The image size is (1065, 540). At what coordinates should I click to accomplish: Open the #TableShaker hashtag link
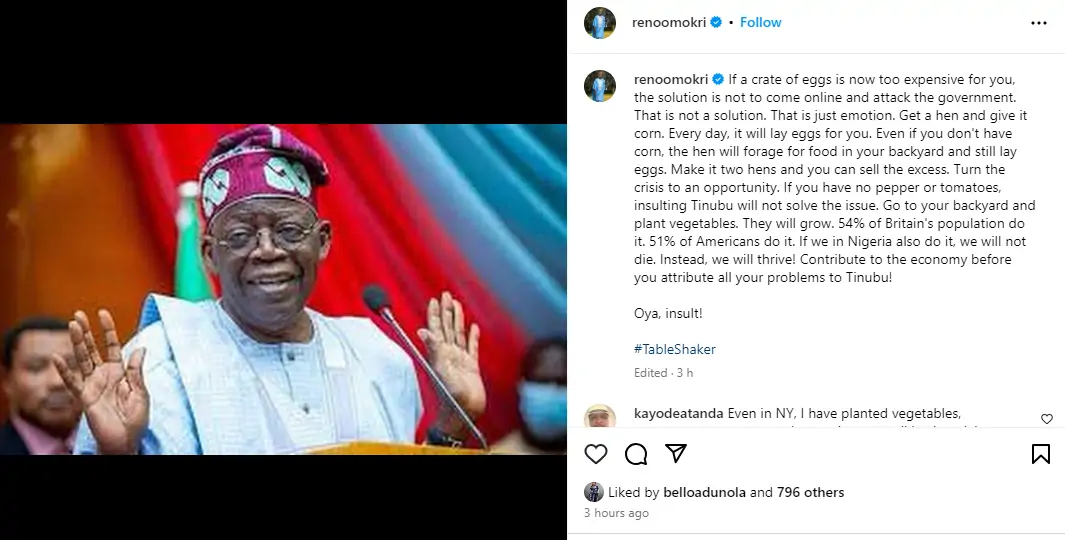674,349
